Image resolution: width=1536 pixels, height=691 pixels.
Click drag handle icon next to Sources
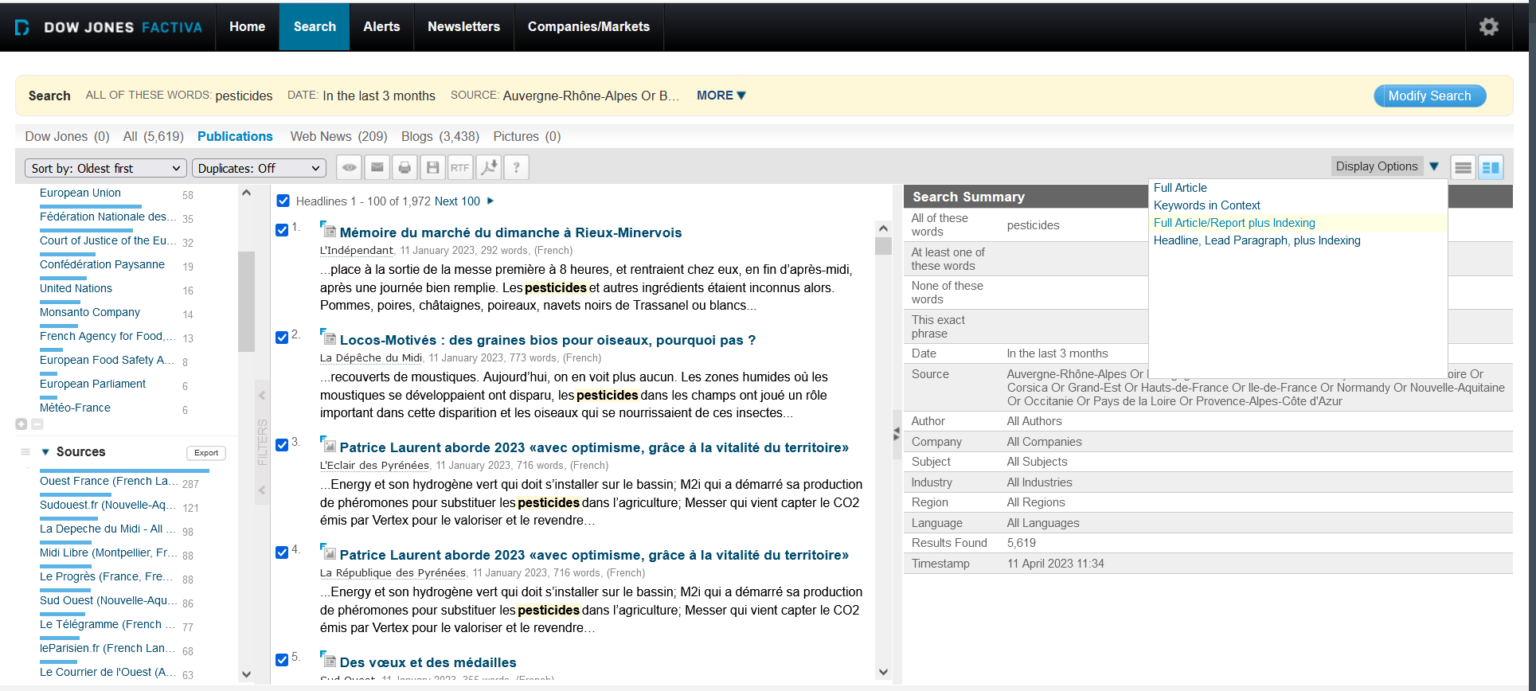click(x=25, y=452)
